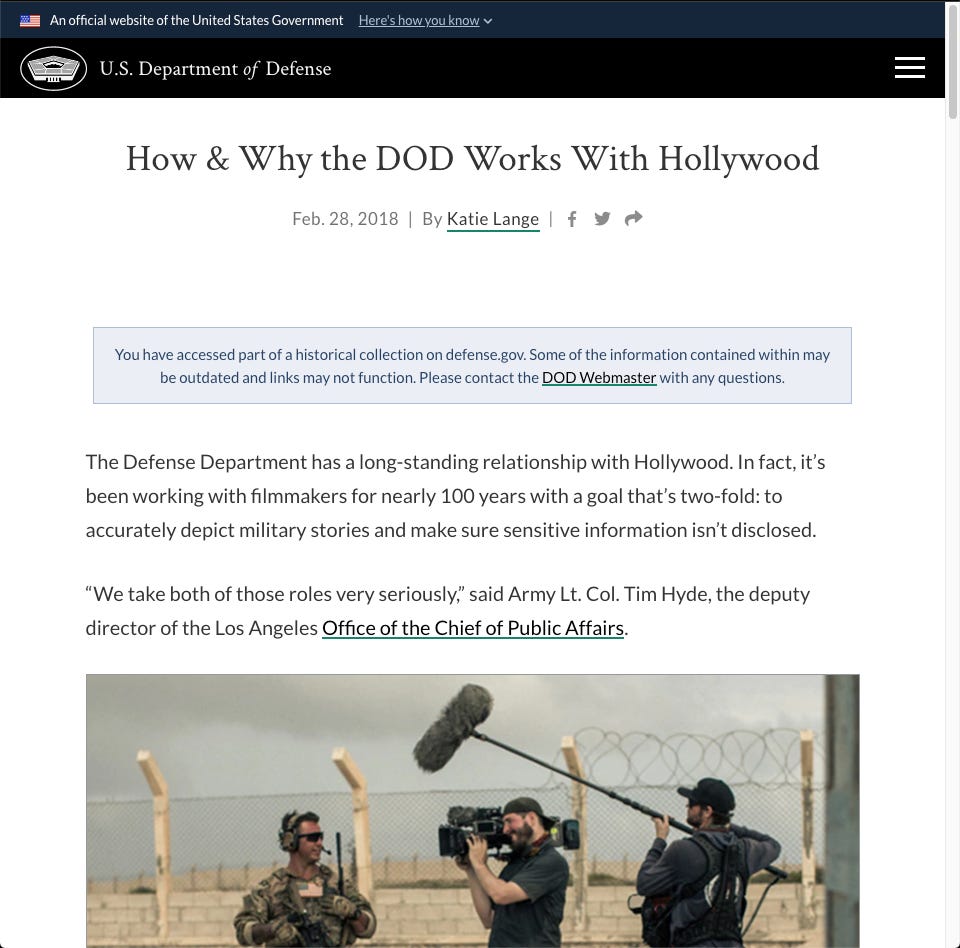The image size is (960, 948).
Task: Open the Office of the Chief of Public Affairs link
Action: [x=472, y=627]
